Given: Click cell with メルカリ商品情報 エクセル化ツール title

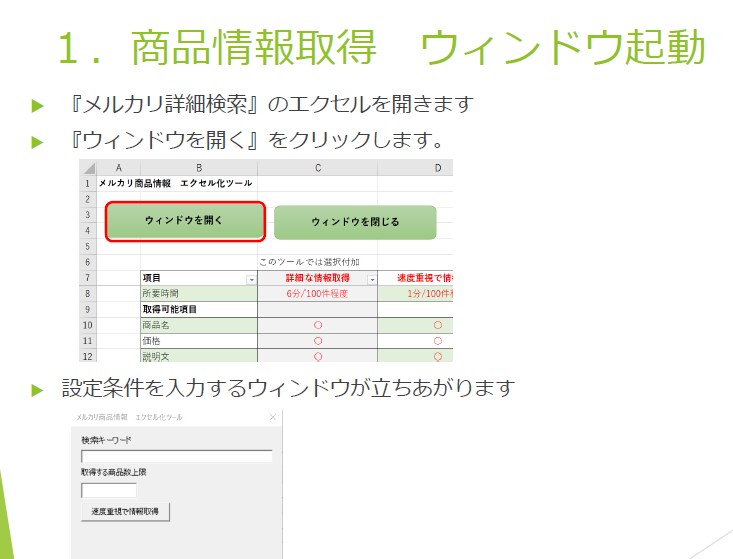Looking at the screenshot, I should (175, 183).
